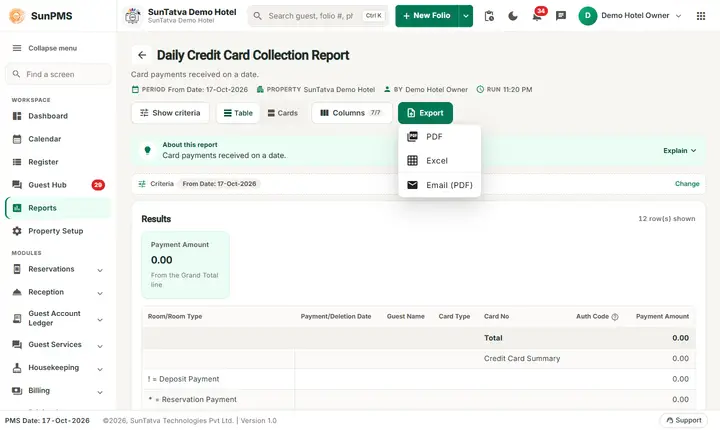720x430 pixels.
Task: Click the Billing module icon
Action: 17,390
